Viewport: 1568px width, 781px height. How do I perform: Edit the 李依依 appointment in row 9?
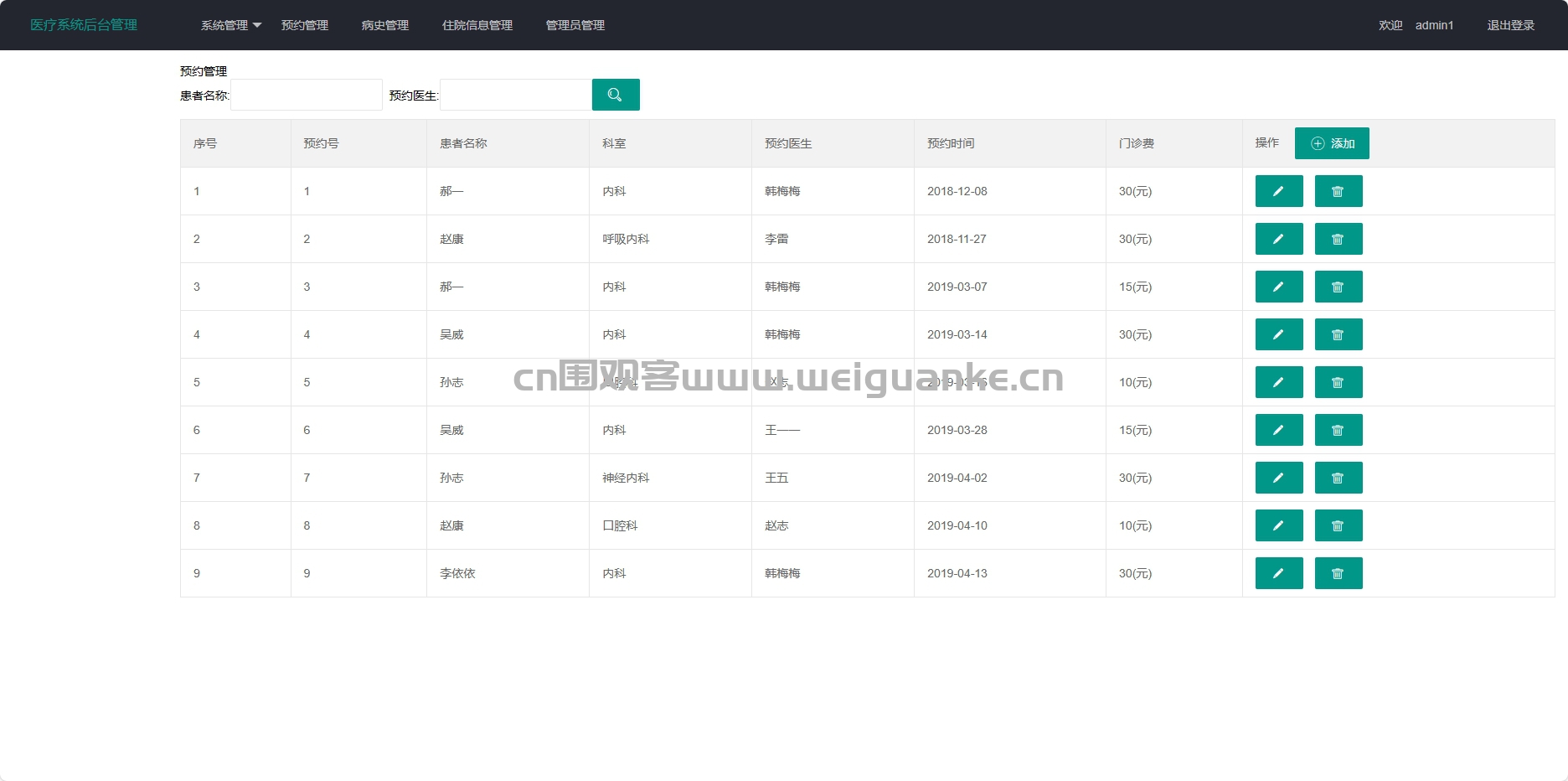pos(1278,573)
